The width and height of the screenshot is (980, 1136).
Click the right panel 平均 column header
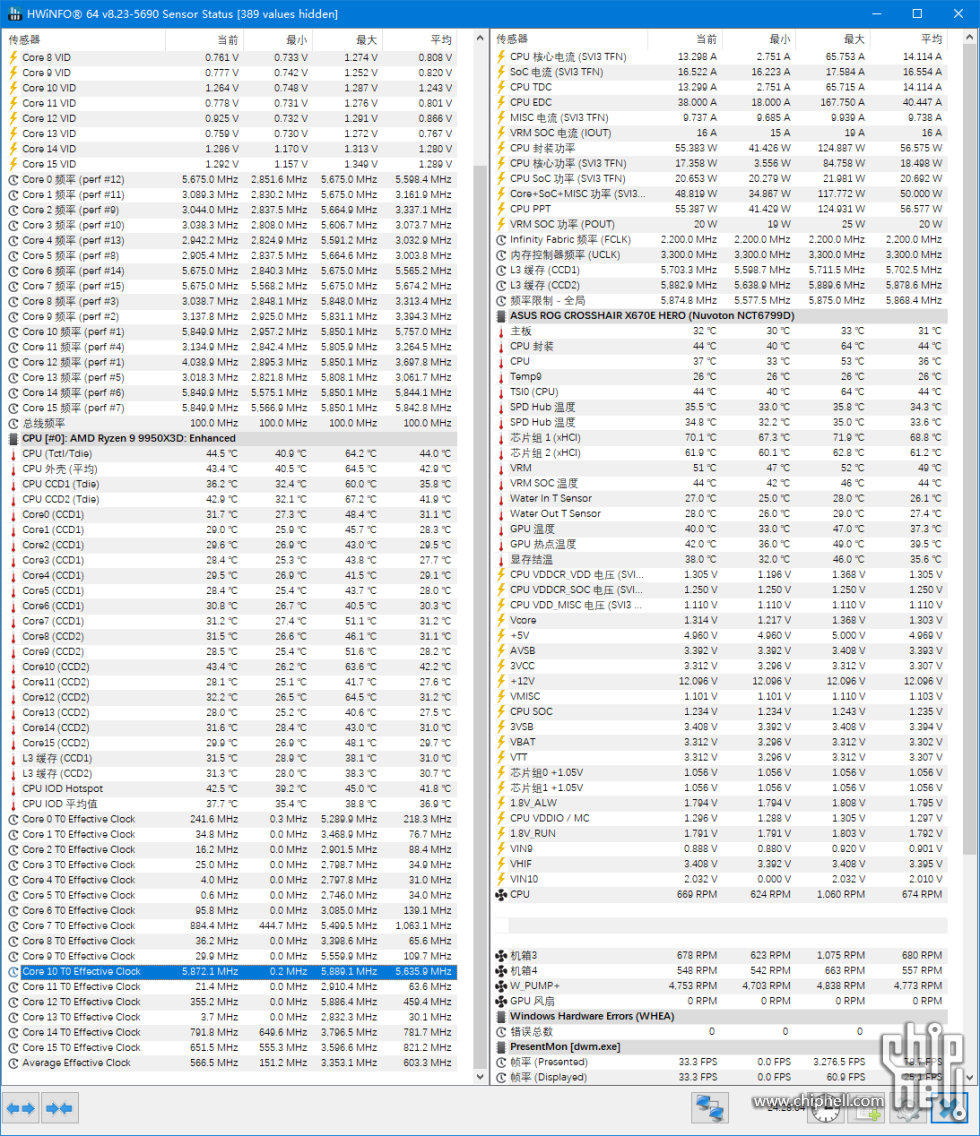click(908, 38)
